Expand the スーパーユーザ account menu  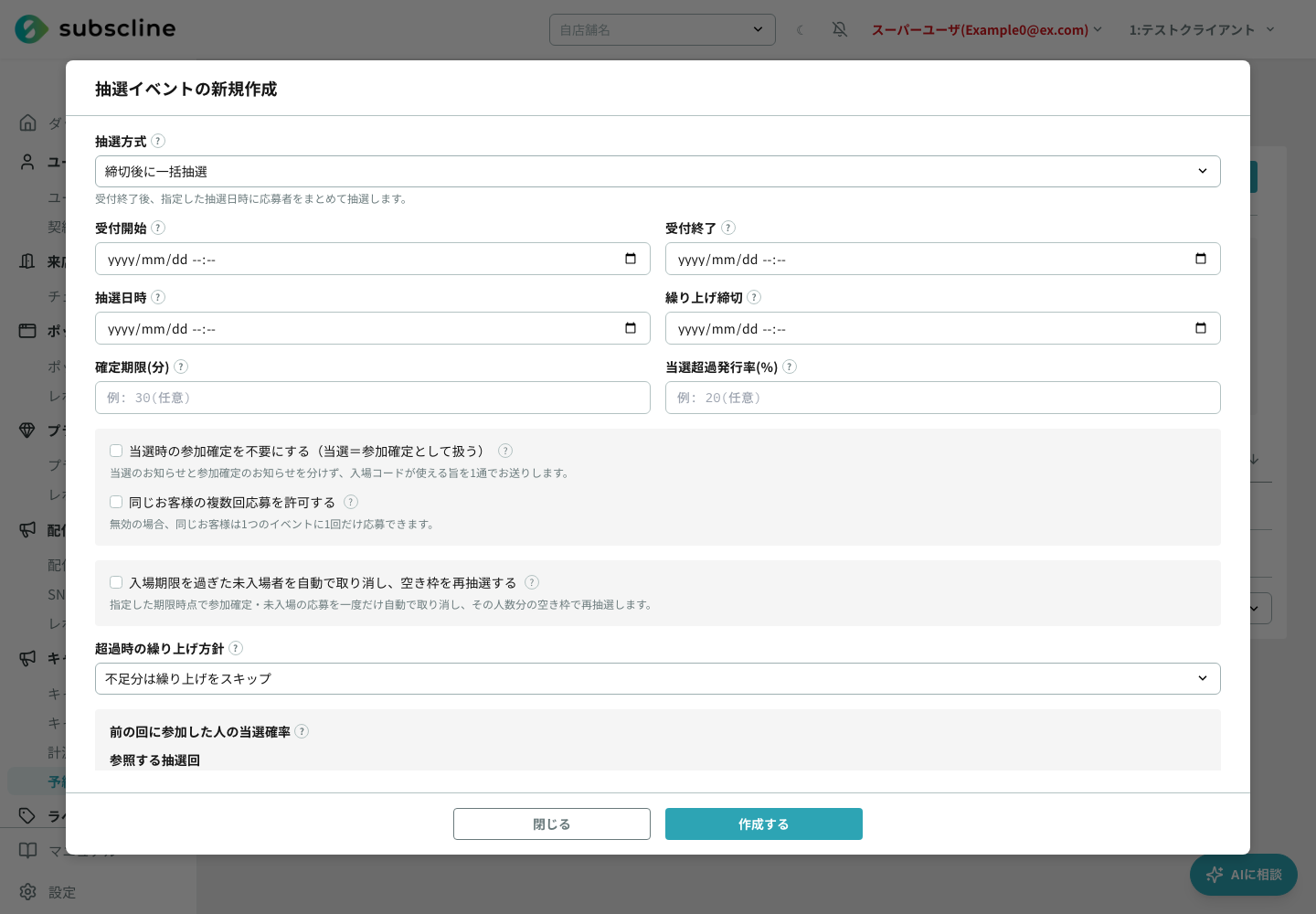pos(987,29)
